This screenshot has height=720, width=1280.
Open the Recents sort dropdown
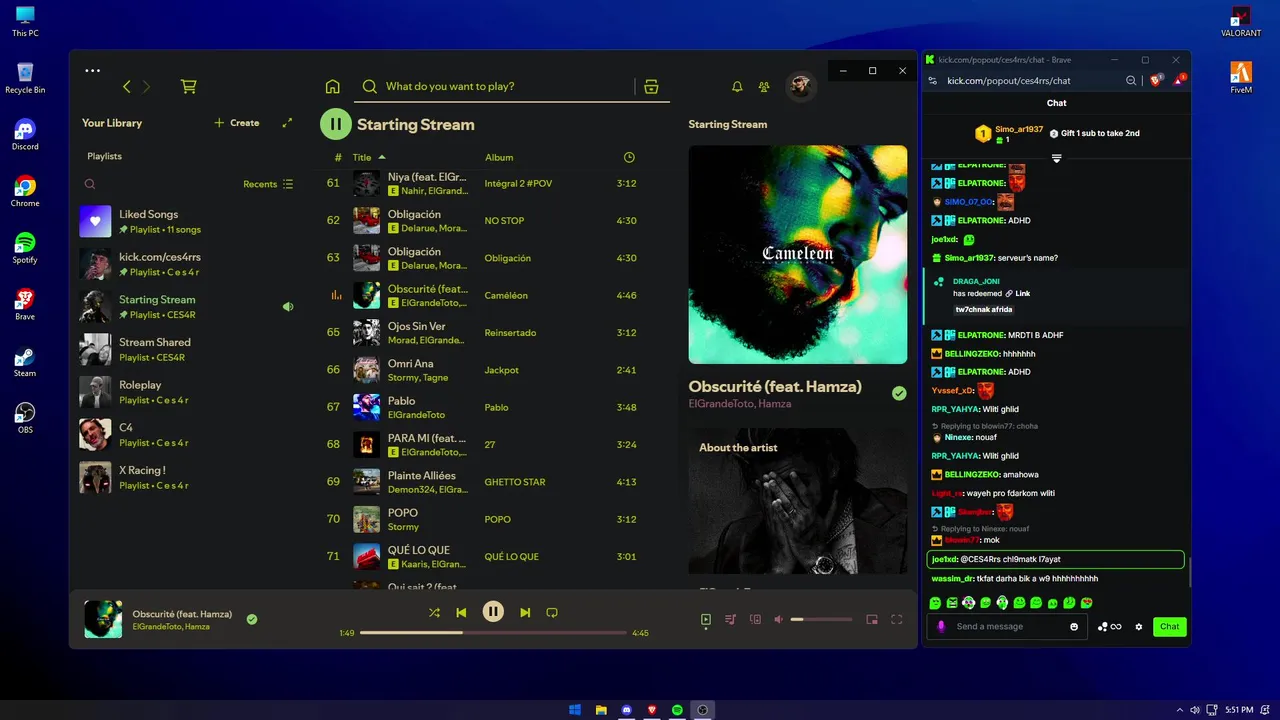click(268, 184)
